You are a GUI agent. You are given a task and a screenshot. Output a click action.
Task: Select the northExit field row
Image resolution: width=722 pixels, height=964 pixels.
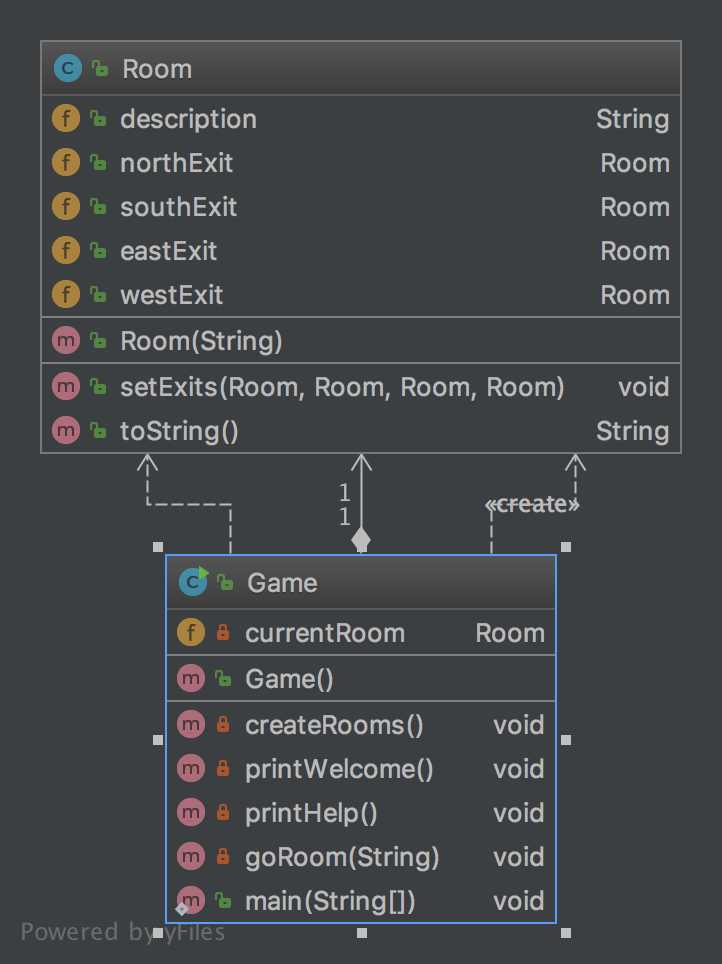[176, 163]
